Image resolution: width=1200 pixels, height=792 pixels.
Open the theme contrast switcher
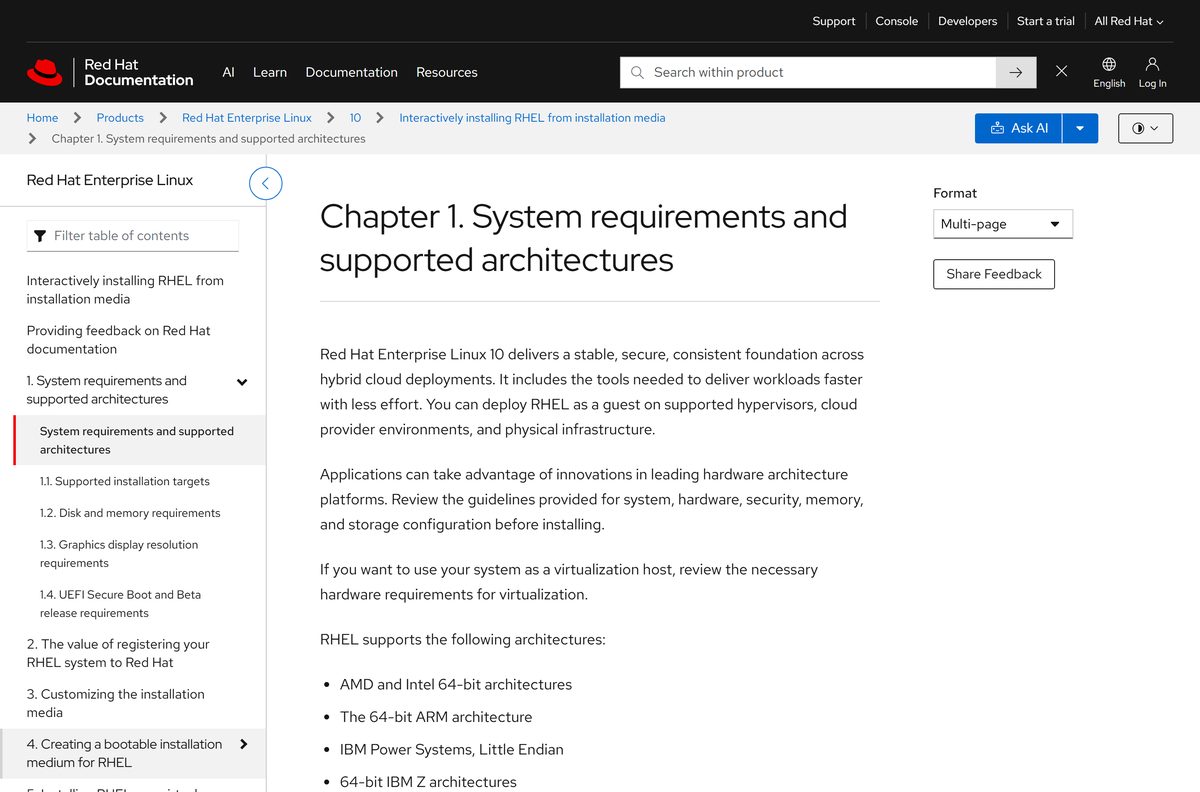click(1145, 128)
